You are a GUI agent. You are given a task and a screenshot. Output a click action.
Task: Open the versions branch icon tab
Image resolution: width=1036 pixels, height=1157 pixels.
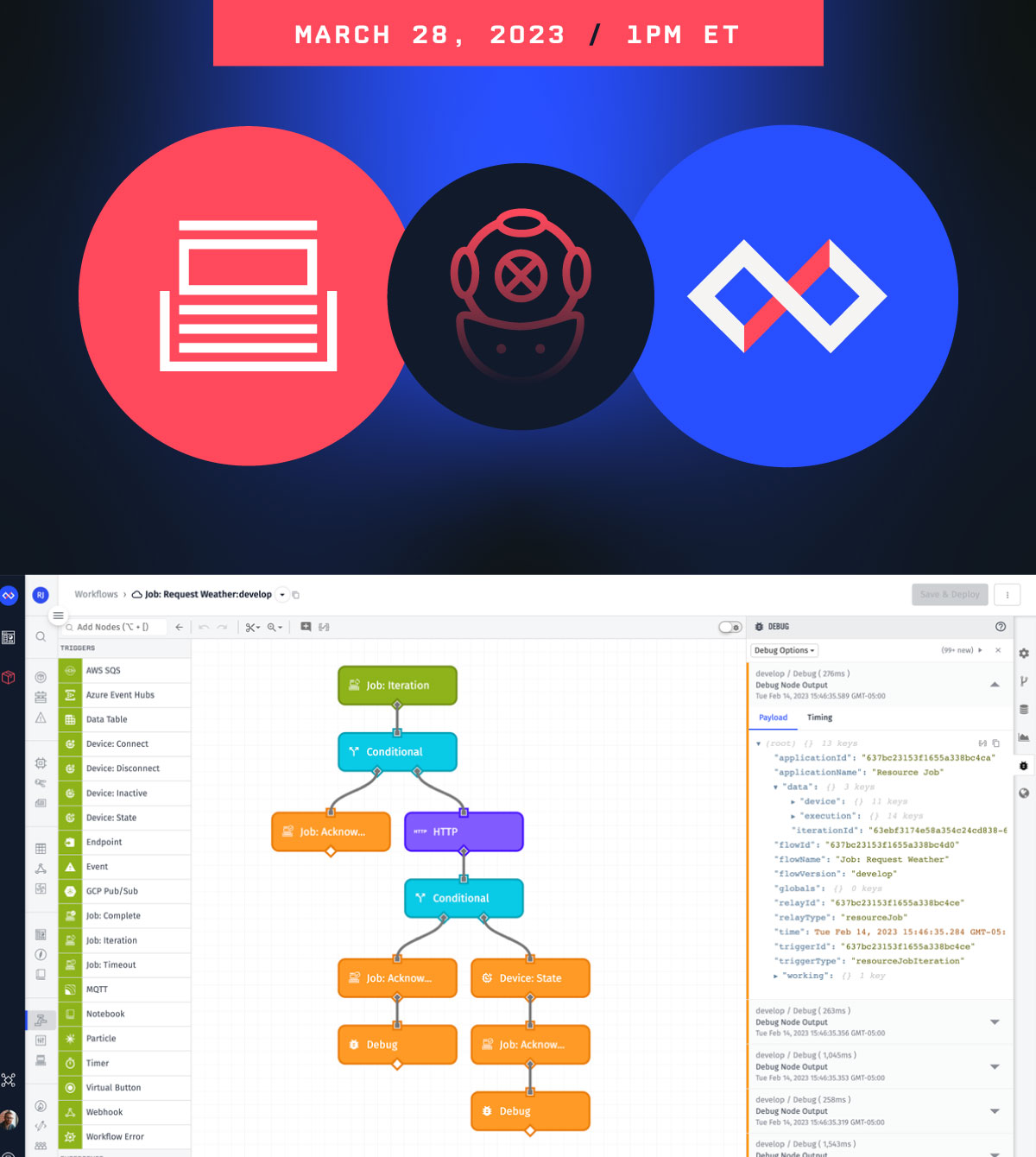click(x=1024, y=681)
